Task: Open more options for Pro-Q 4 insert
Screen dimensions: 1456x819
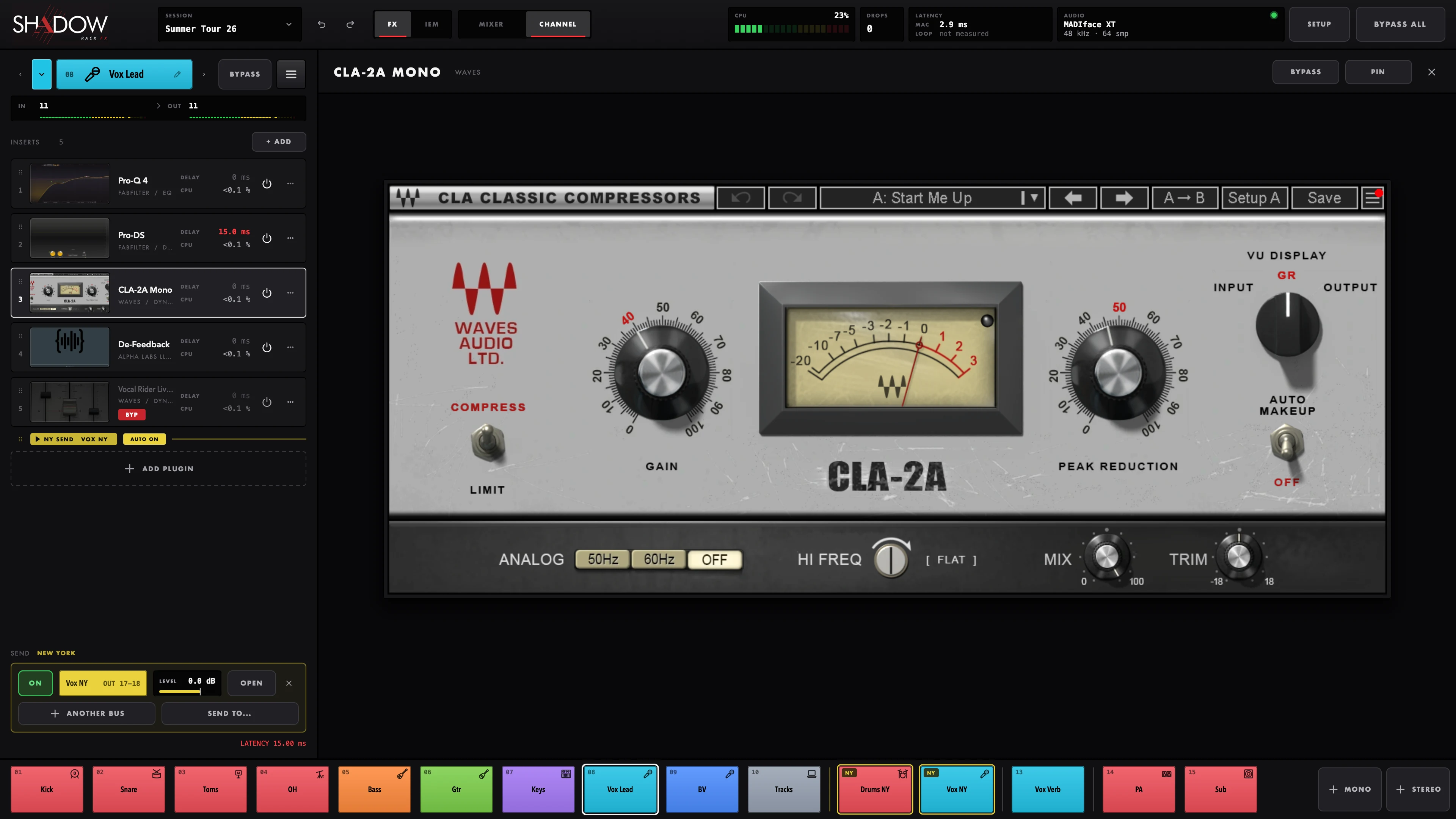Action: pyautogui.click(x=290, y=184)
